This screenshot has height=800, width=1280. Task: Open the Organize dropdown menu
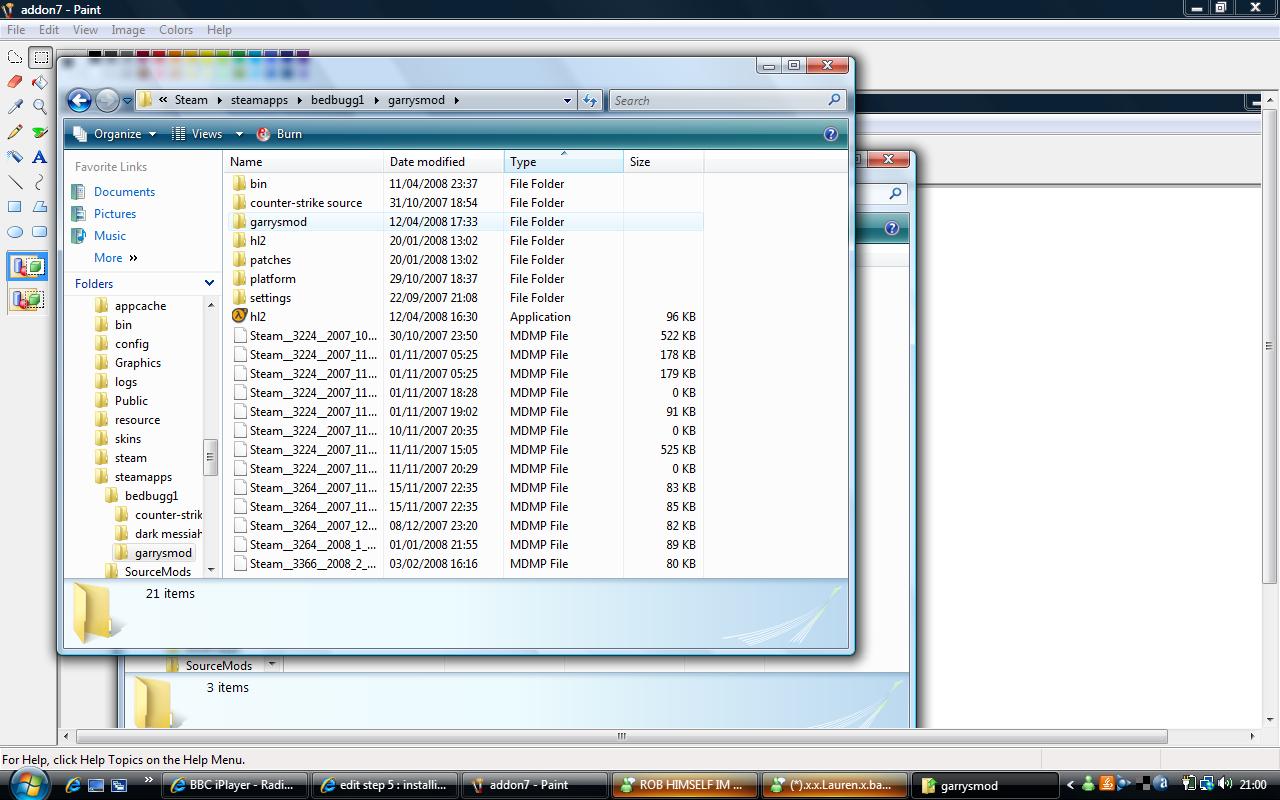coord(115,134)
